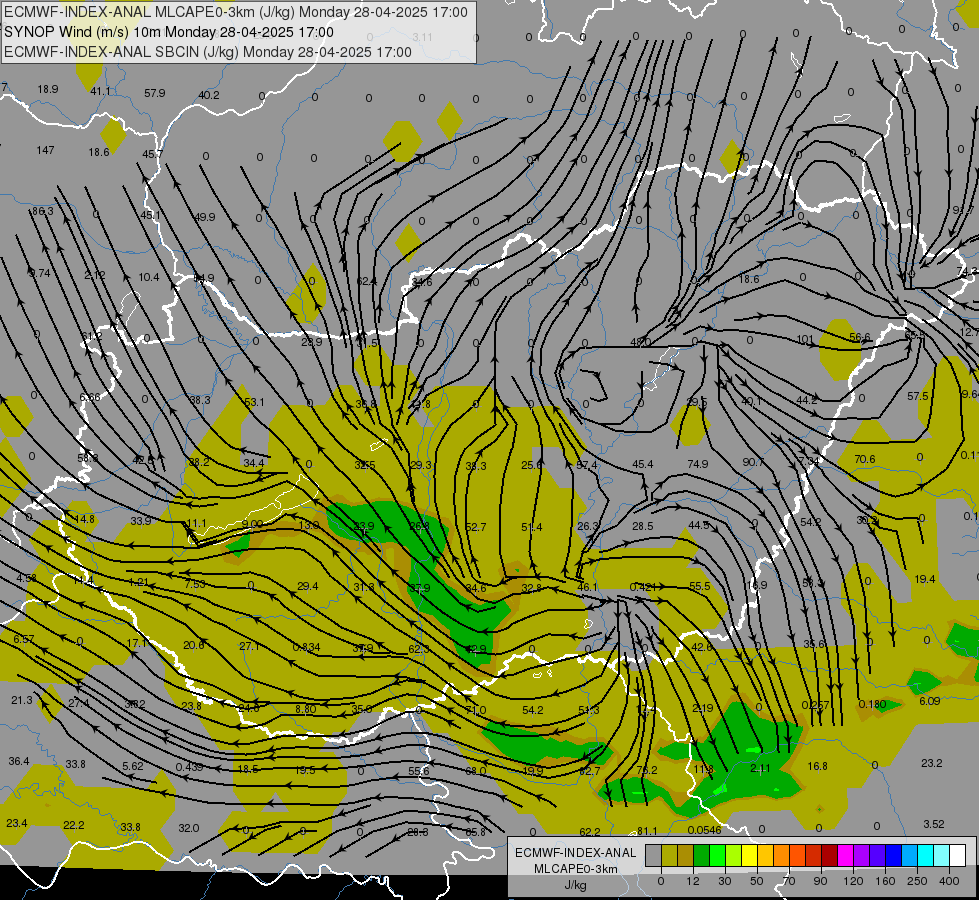Click the map value 0.0546
This screenshot has width=979, height=900.
(704, 830)
